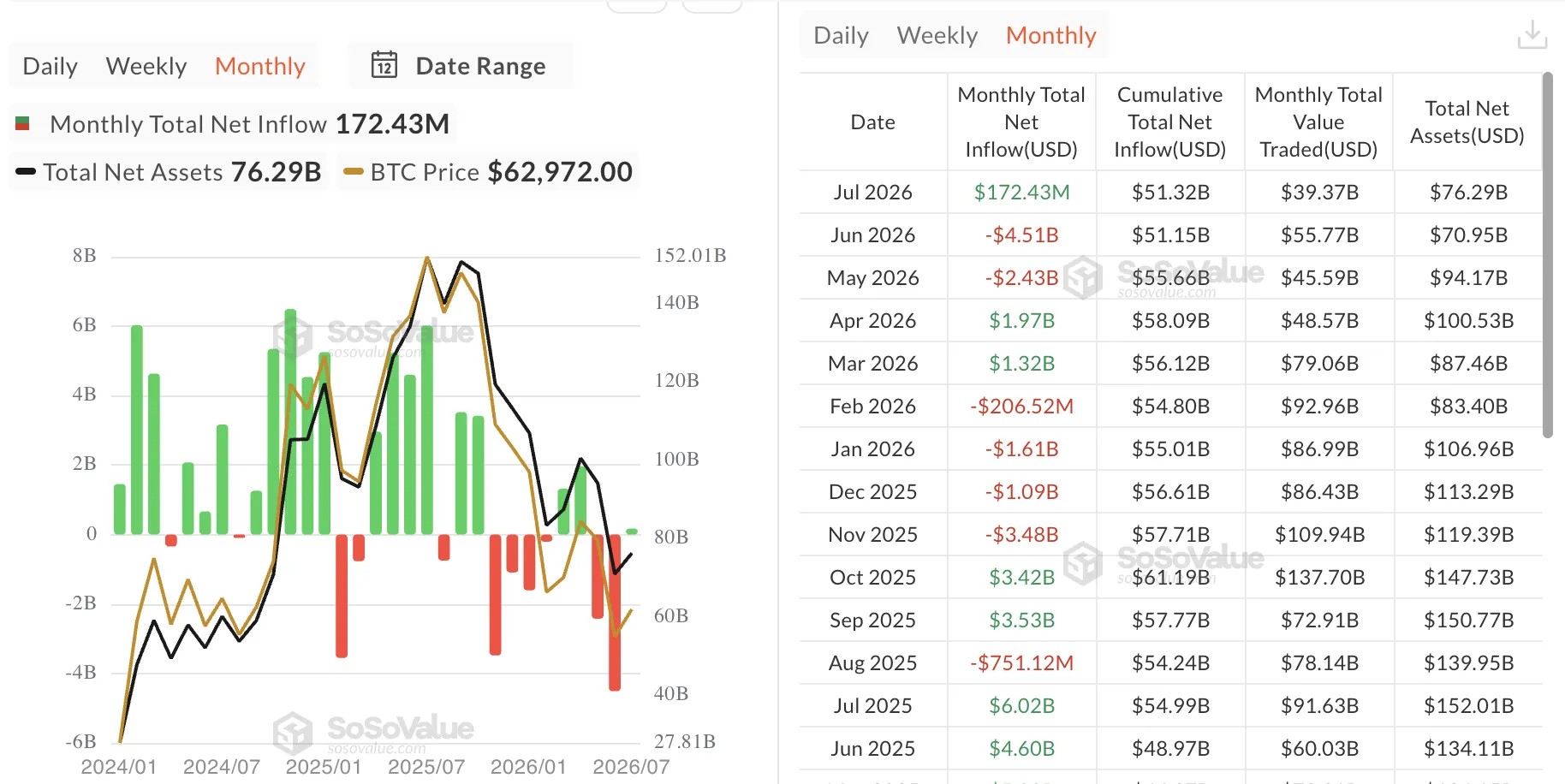1565x784 pixels.
Task: Click the Total Net Assets column header
Action: coord(1467,122)
